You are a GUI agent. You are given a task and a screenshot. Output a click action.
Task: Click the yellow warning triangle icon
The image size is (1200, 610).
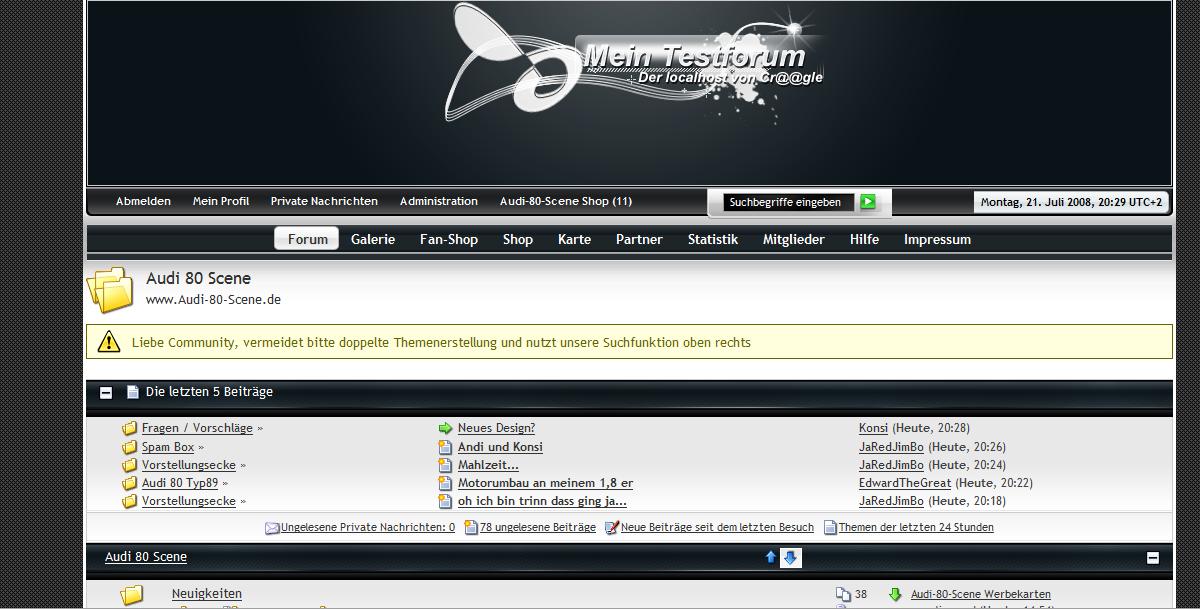click(109, 342)
